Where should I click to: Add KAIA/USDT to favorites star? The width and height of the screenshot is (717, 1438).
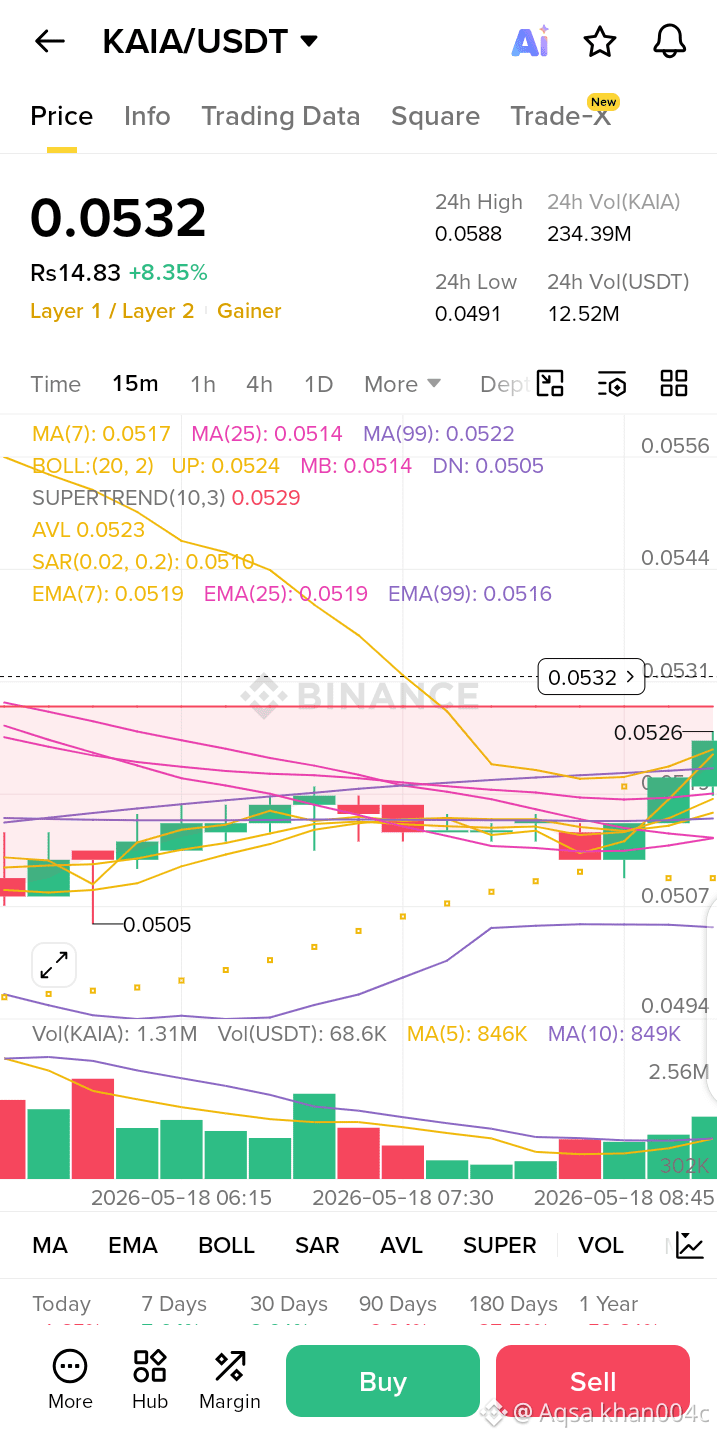(600, 41)
